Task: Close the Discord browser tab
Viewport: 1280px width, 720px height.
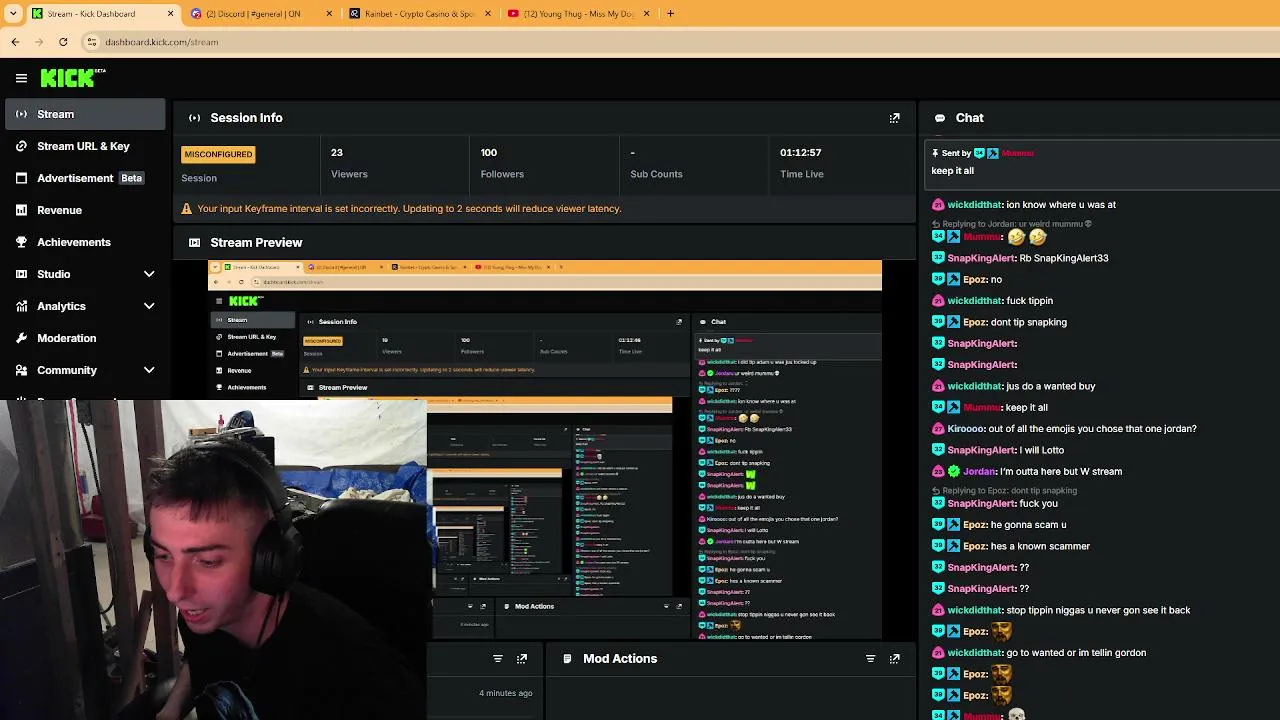Action: pos(329,14)
